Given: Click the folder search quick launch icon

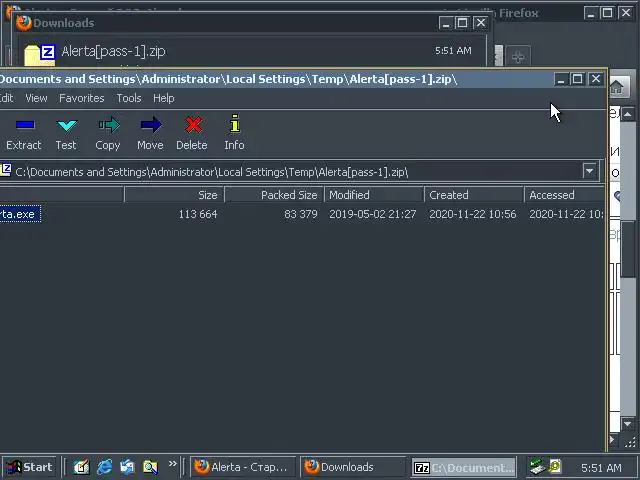Looking at the screenshot, I should pyautogui.click(x=150, y=467).
